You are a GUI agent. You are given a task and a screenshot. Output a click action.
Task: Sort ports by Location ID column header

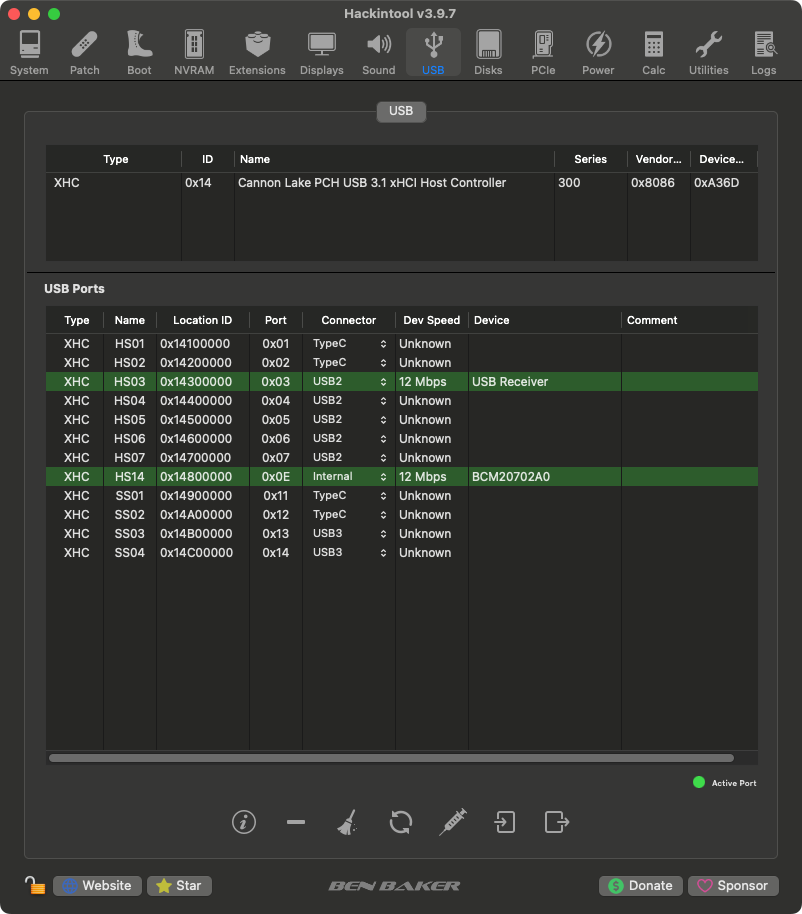coord(202,320)
